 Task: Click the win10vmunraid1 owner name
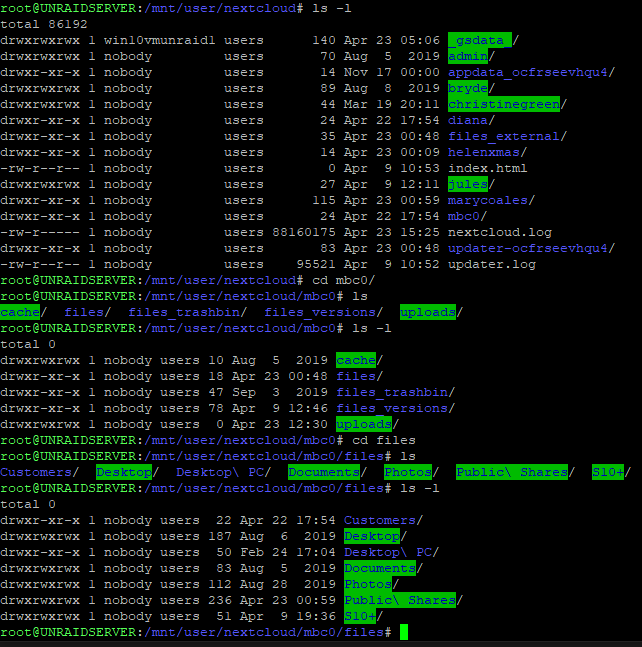(159, 40)
